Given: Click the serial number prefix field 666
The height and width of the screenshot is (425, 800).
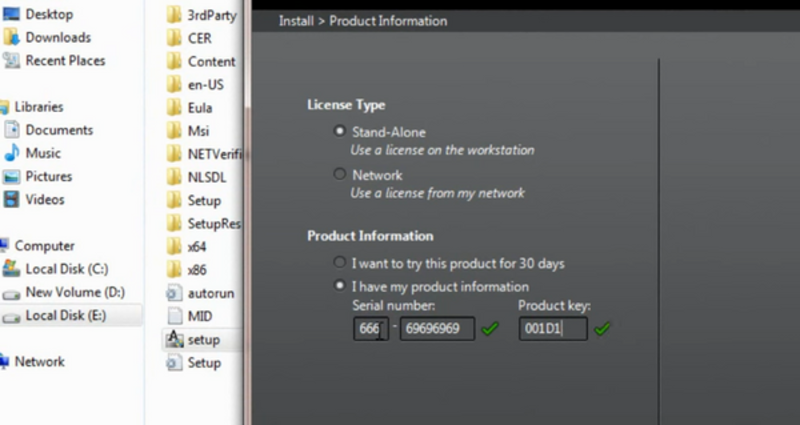Looking at the screenshot, I should point(371,329).
